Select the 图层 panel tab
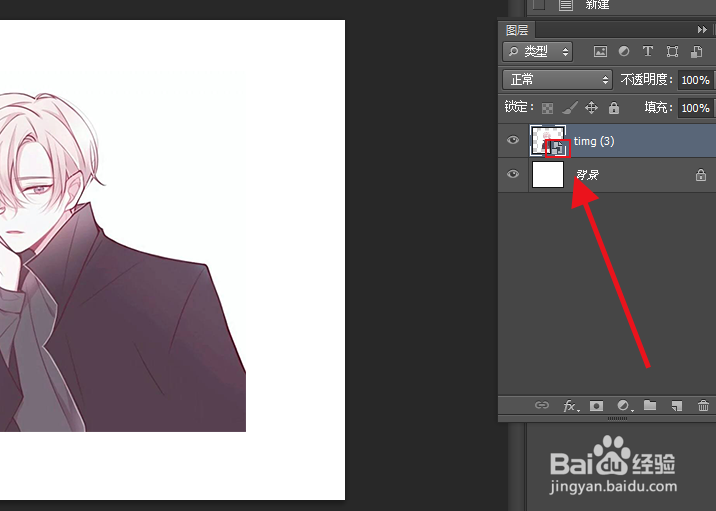This screenshot has width=716, height=511. (517, 30)
